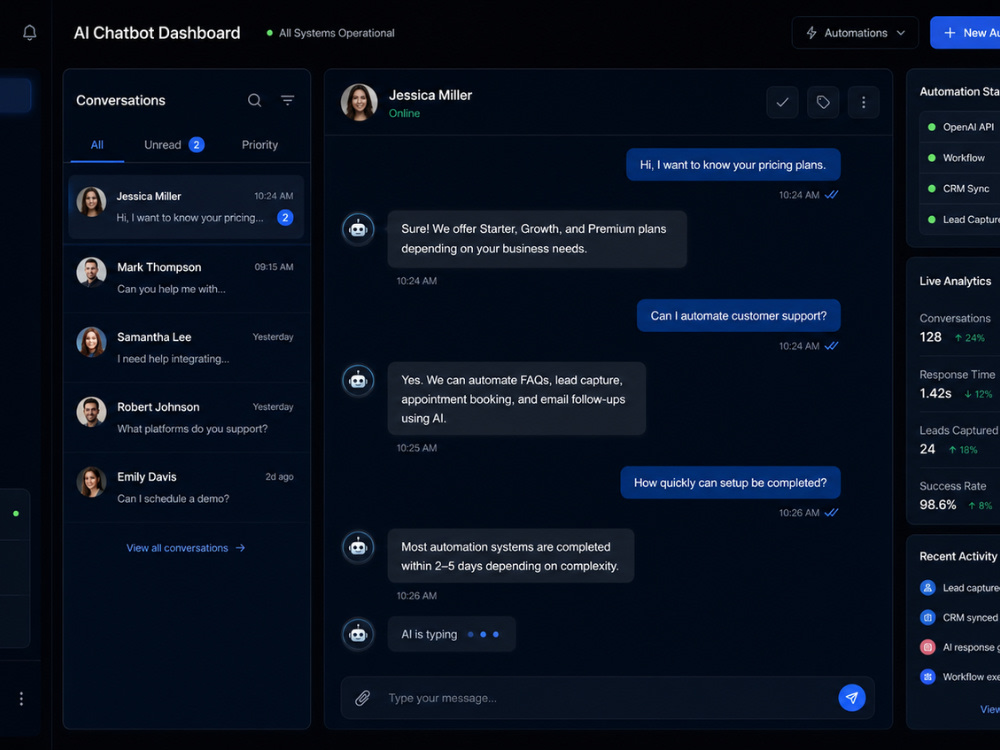The width and height of the screenshot is (1000, 750).
Task: Switch to the All conversations tab
Action: pyautogui.click(x=97, y=145)
